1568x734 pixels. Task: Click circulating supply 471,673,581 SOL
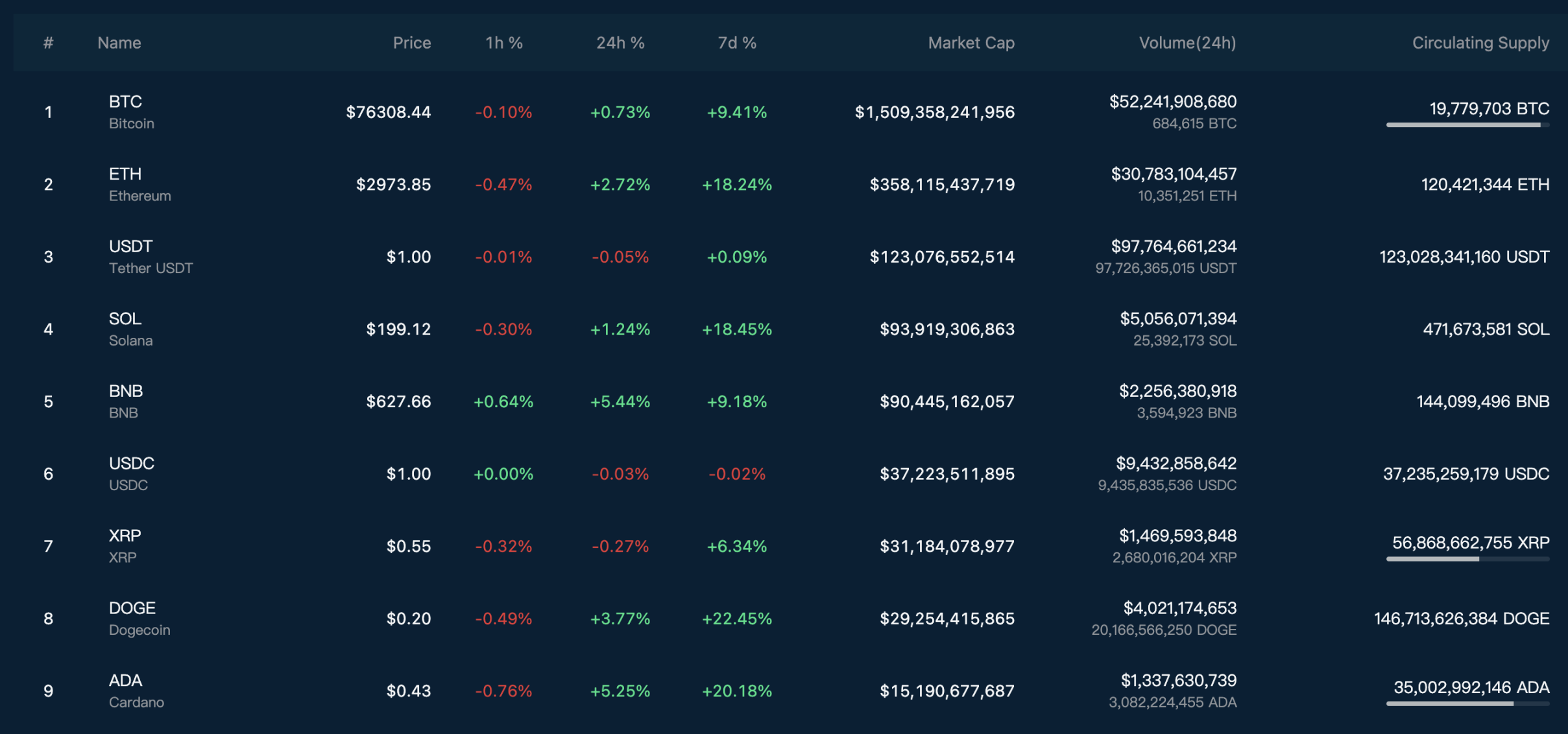pyautogui.click(x=1486, y=329)
